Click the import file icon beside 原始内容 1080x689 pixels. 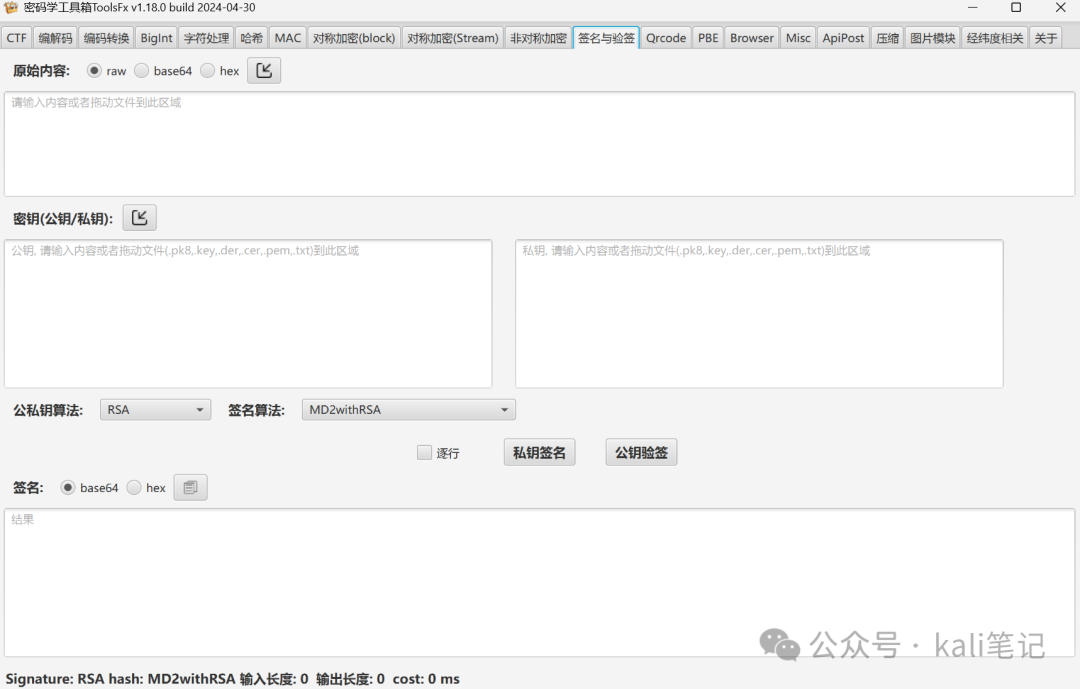(x=263, y=70)
